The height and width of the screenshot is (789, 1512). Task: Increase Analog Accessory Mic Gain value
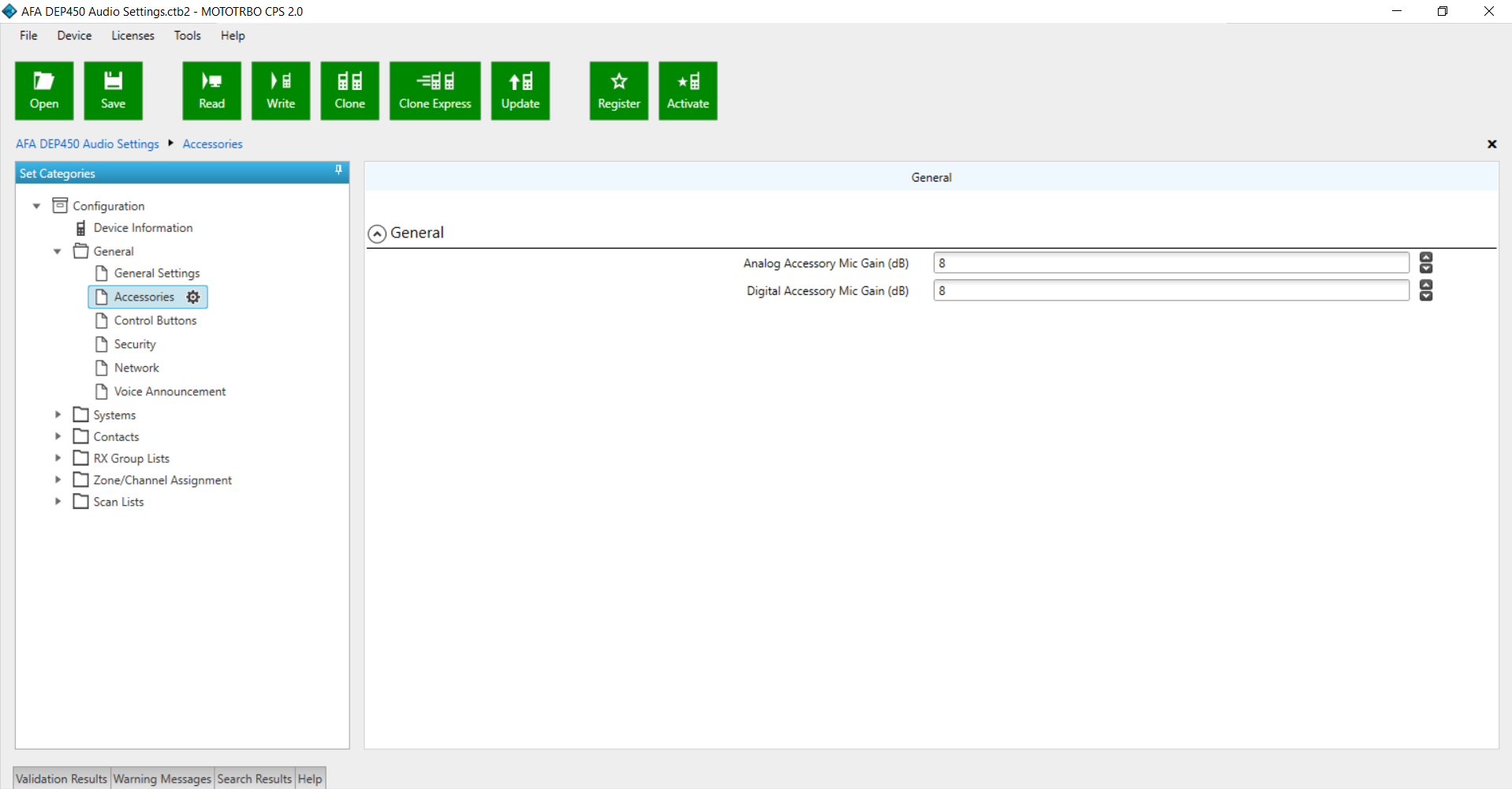[x=1425, y=257]
